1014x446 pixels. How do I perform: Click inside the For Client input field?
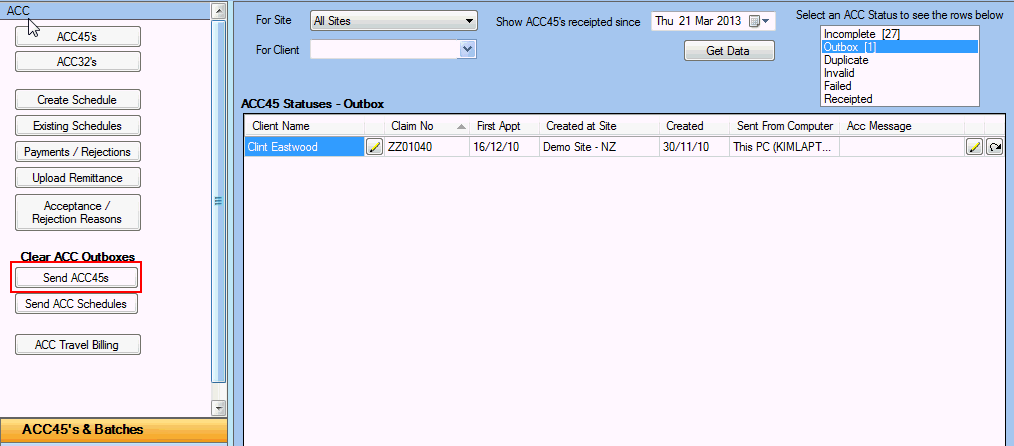(385, 49)
